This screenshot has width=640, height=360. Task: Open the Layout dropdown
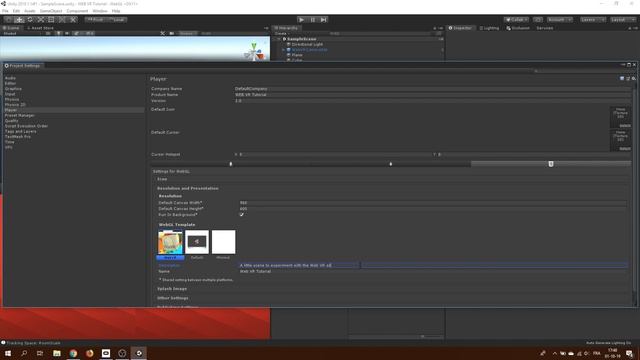click(623, 20)
